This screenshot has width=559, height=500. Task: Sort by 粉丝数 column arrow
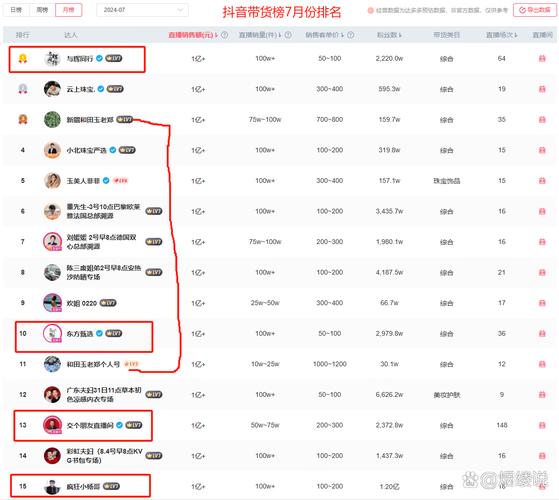400,35
